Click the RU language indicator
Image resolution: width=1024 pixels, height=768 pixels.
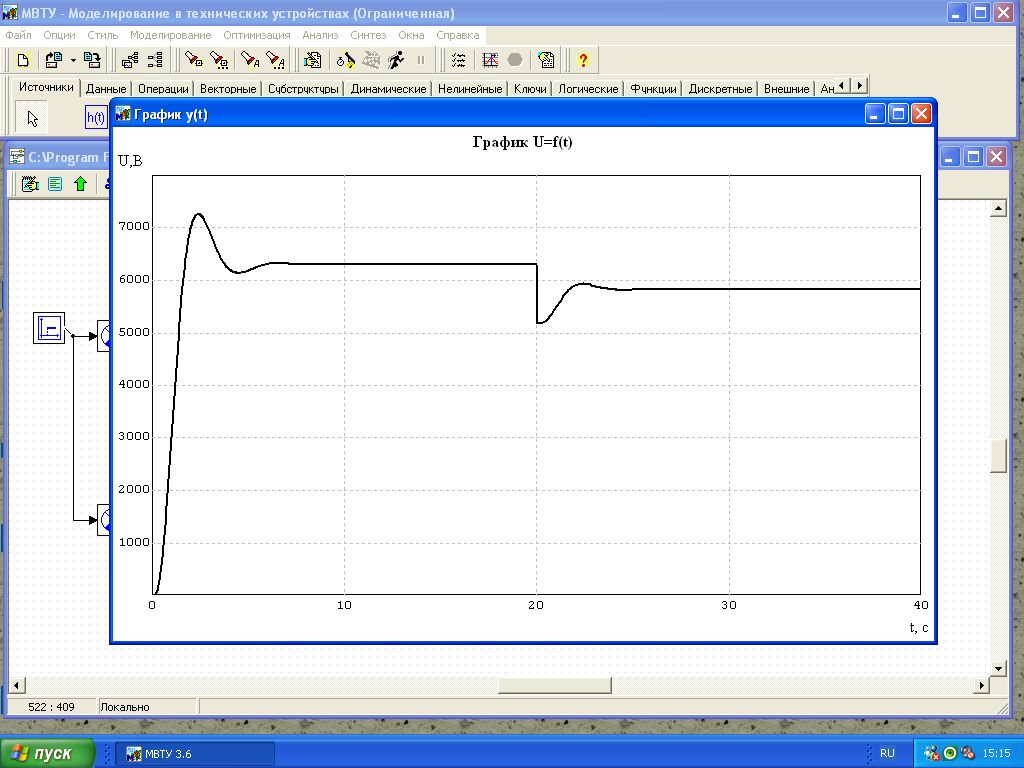(x=887, y=753)
